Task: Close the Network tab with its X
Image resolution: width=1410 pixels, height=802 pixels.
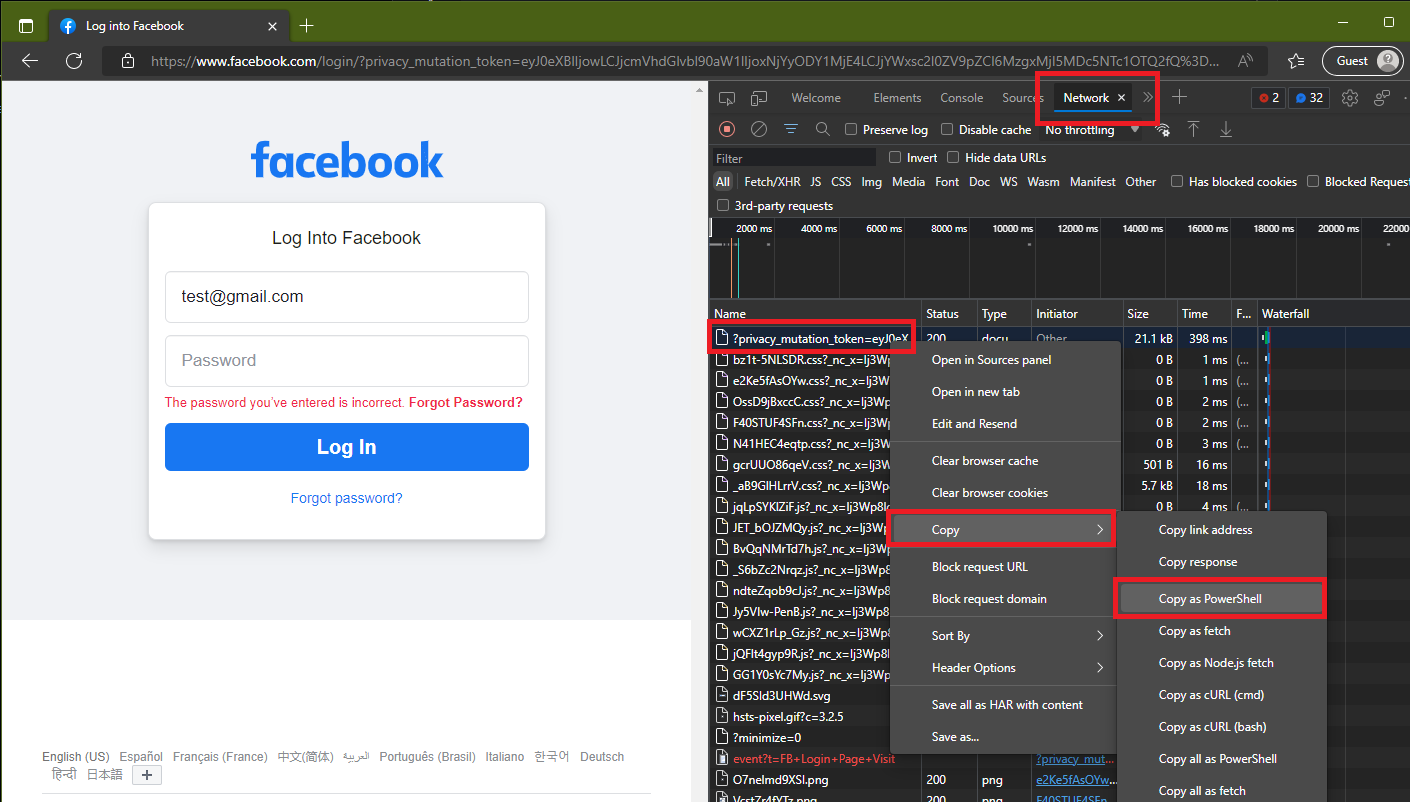Action: 1121,98
